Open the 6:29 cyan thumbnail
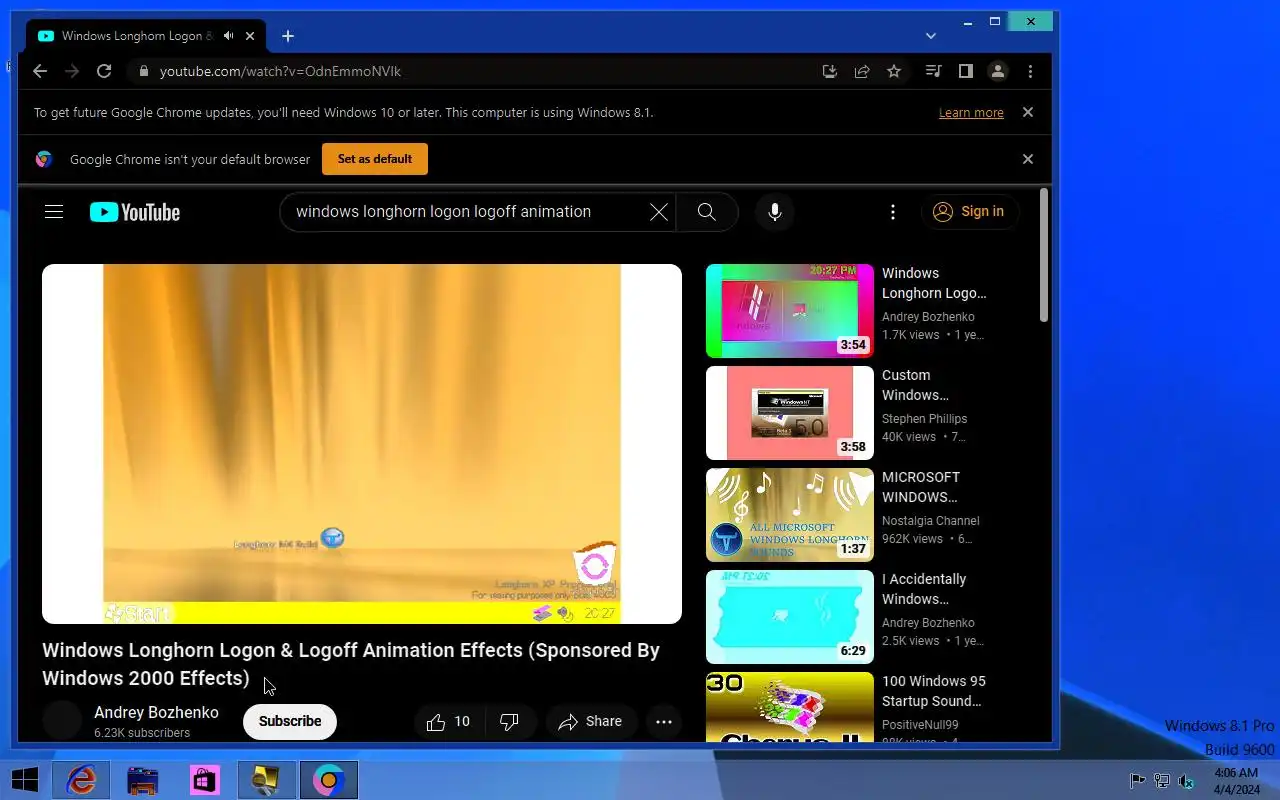The image size is (1280, 800). tap(790, 617)
